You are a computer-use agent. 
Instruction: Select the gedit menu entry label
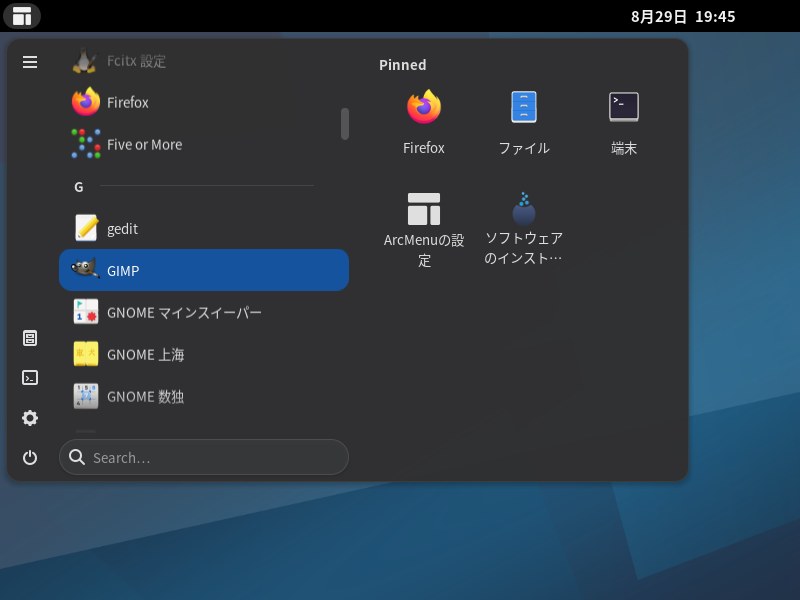122,229
